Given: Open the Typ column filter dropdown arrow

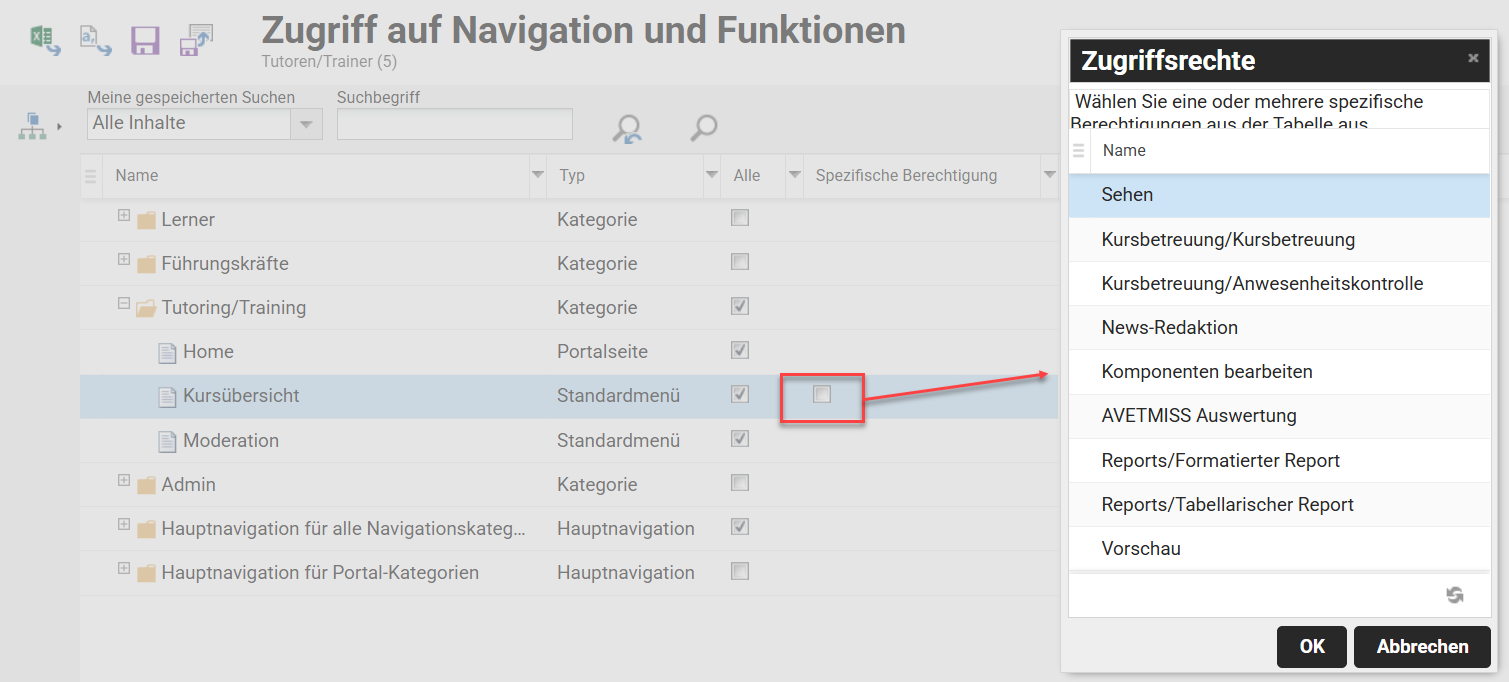Looking at the screenshot, I should pyautogui.click(x=712, y=175).
